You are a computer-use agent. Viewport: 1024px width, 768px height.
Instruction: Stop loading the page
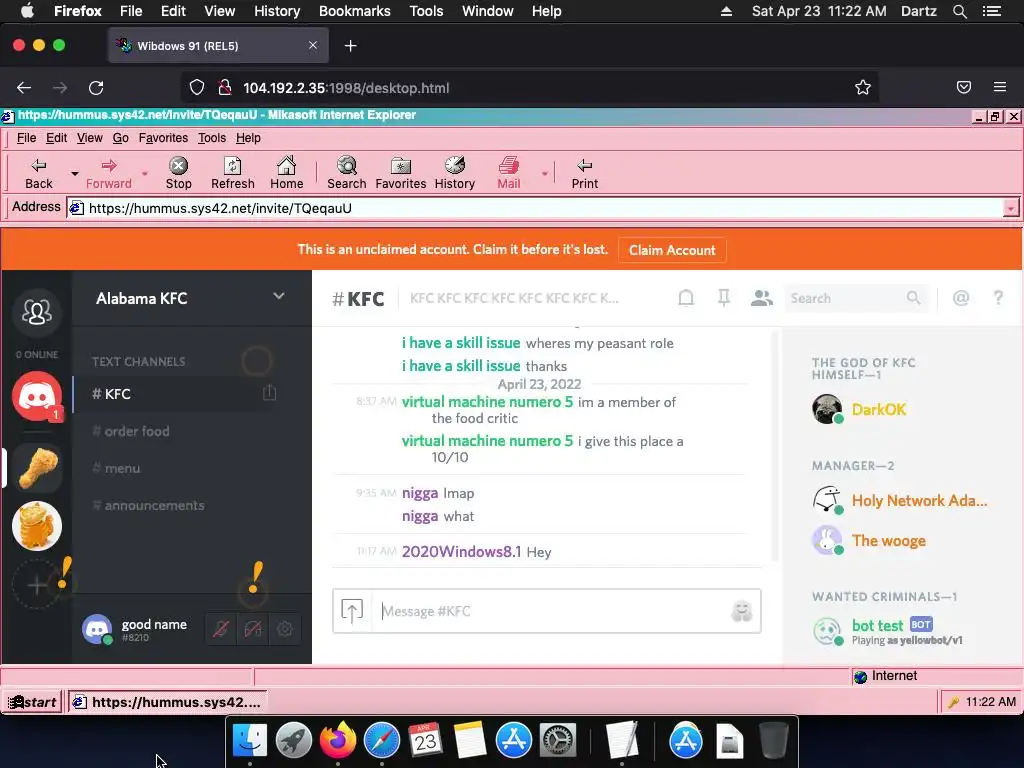(x=178, y=174)
